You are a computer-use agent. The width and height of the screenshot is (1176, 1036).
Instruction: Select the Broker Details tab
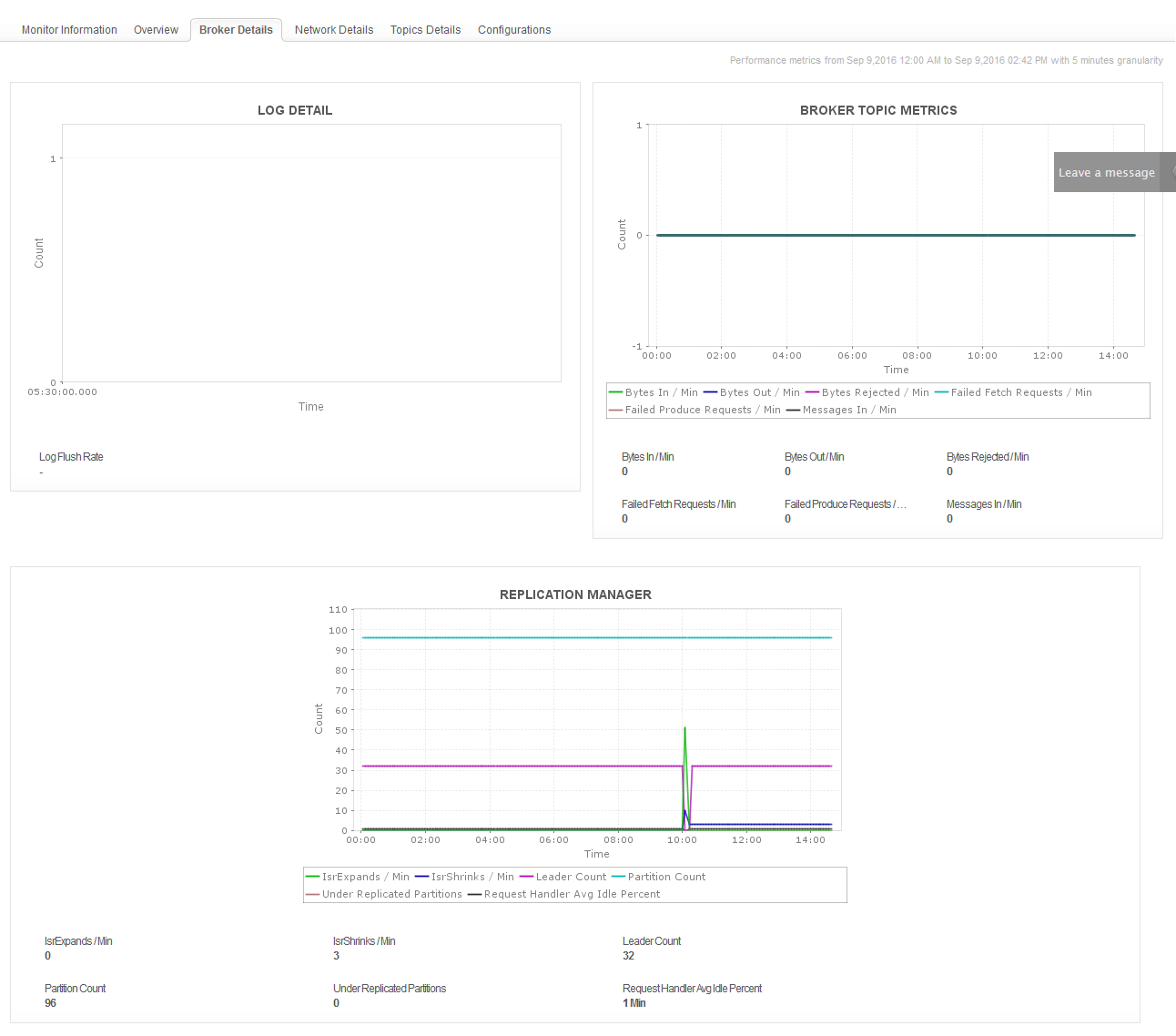tap(236, 30)
